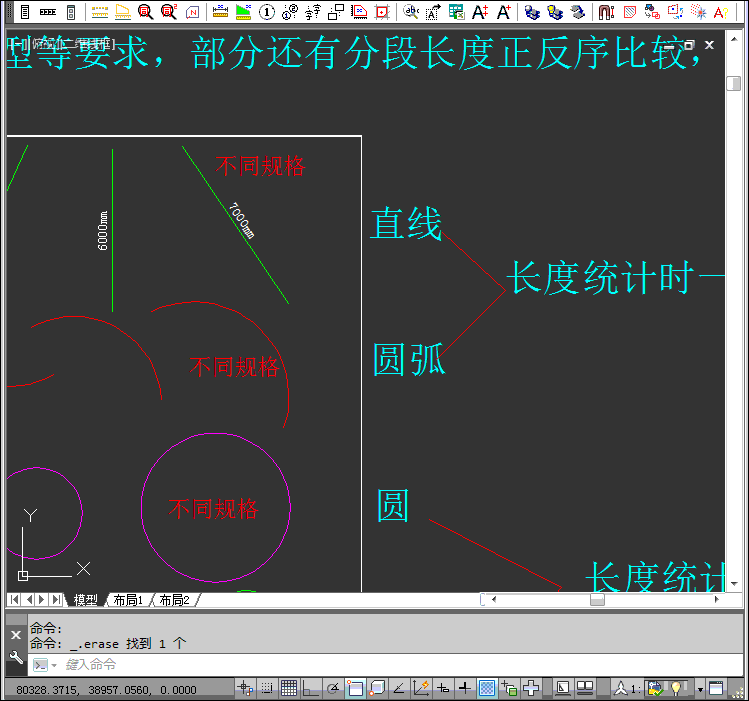The width and height of the screenshot is (749, 701).
Task: Select the table export to Excel icon
Action: (x=456, y=12)
